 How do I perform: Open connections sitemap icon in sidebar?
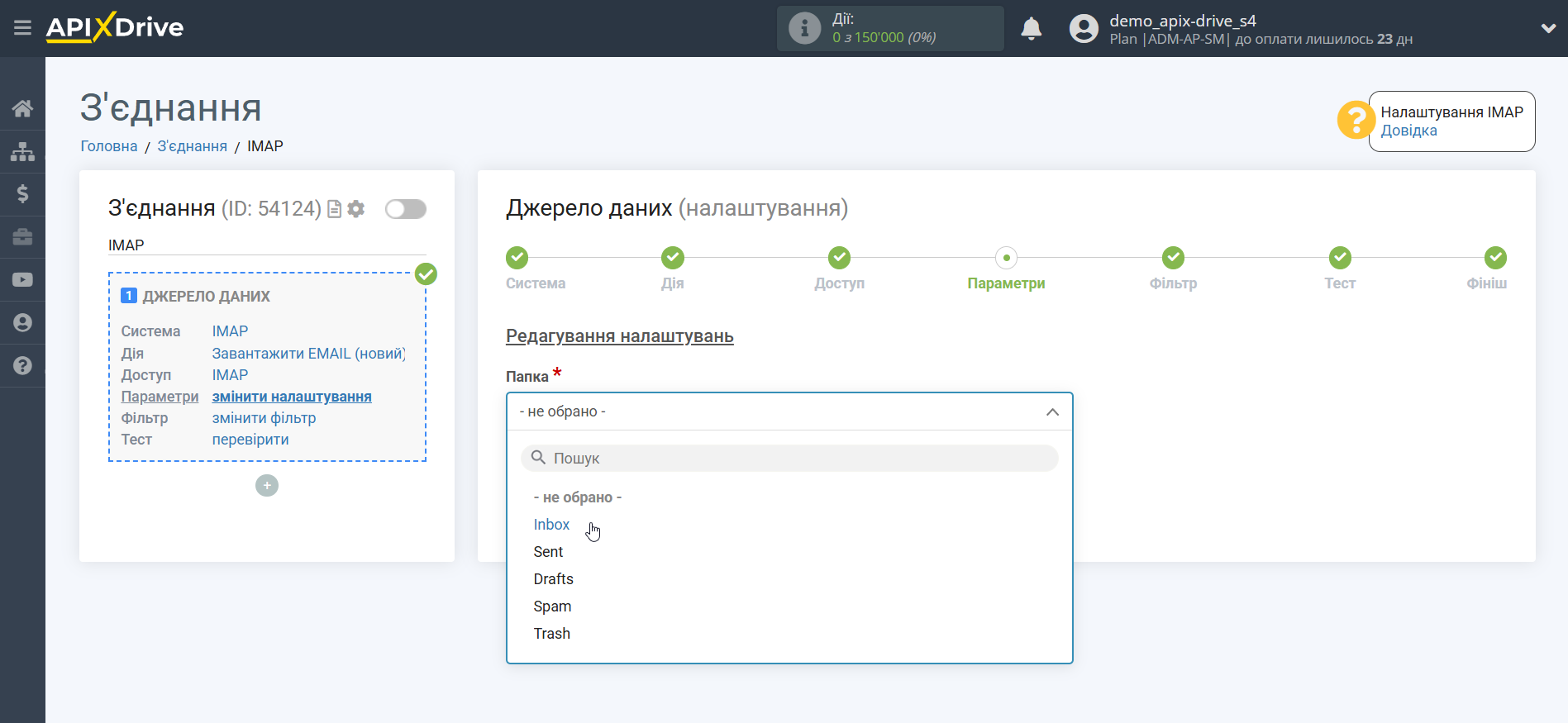click(x=22, y=151)
